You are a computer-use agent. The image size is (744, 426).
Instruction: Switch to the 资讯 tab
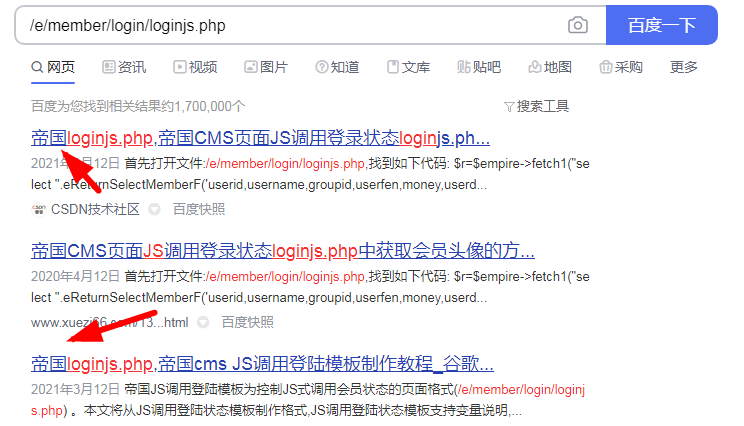pyautogui.click(x=124, y=67)
